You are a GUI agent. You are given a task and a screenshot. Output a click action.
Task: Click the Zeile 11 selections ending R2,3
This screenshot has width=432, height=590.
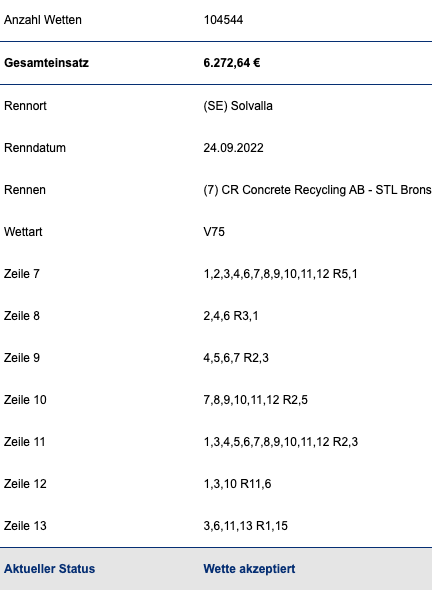tap(281, 442)
